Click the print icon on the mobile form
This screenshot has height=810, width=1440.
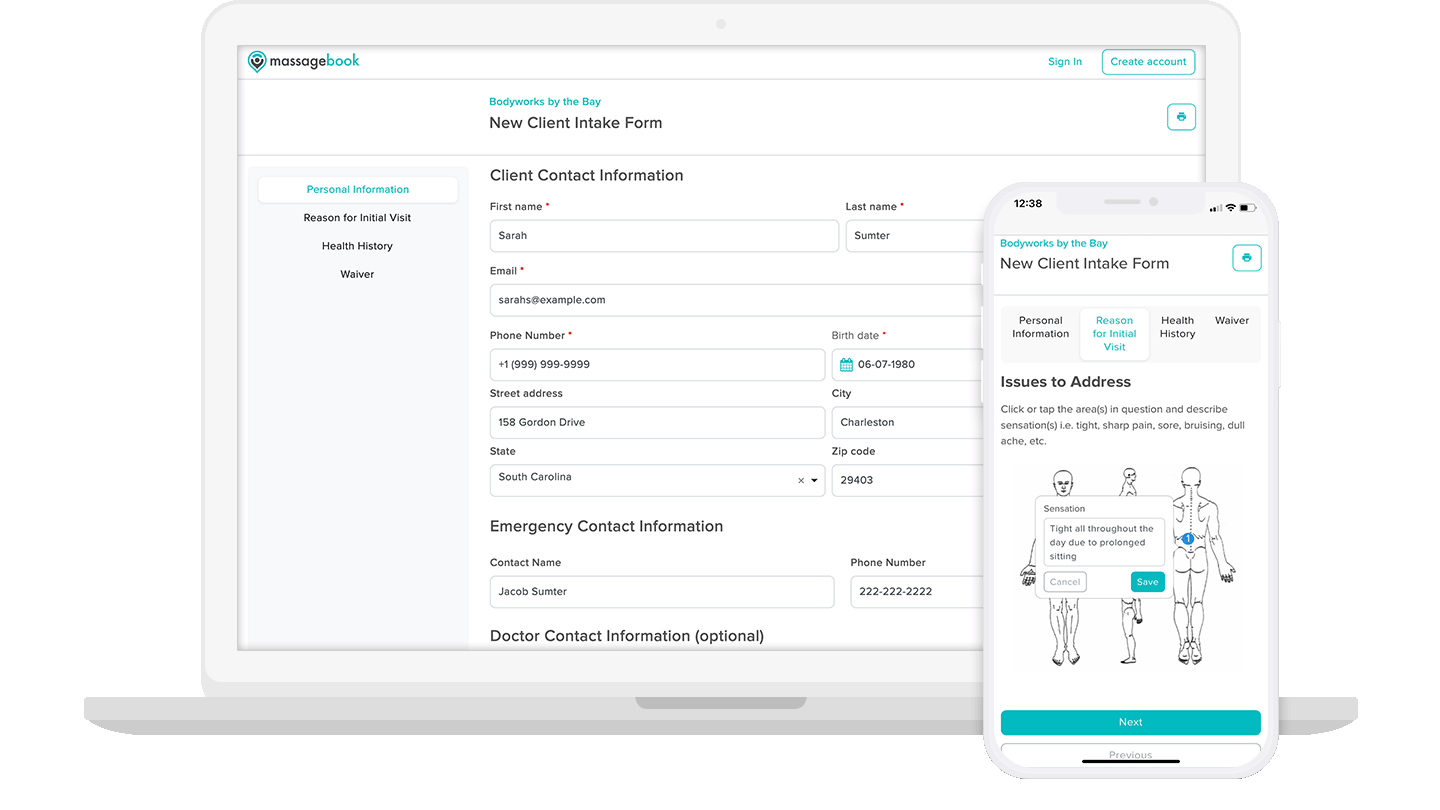coord(1246,258)
